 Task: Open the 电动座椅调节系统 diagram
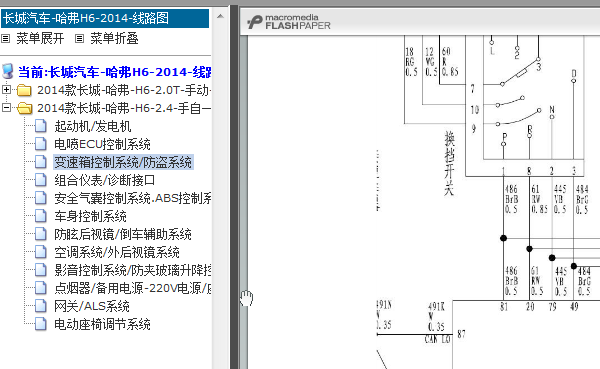click(x=102, y=324)
